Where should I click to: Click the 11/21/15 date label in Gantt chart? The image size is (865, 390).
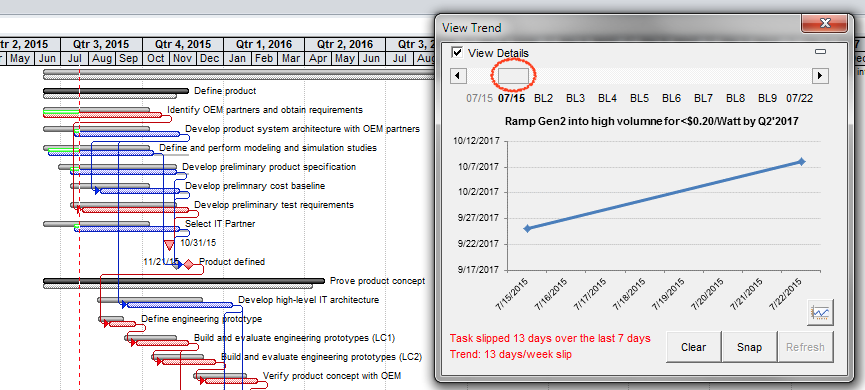[161, 261]
